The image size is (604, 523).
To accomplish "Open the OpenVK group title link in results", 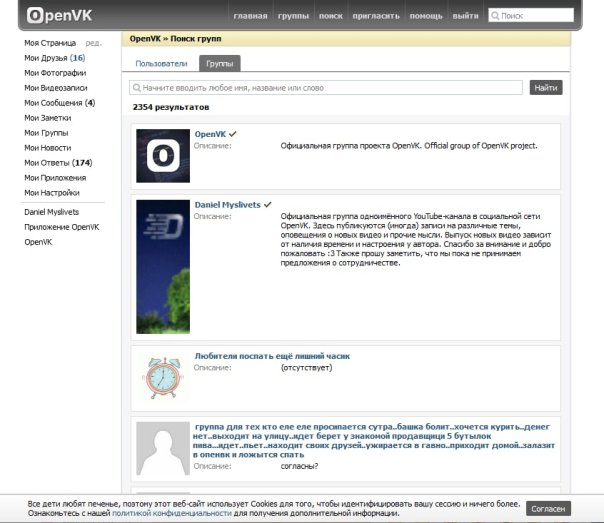I will 210,134.
